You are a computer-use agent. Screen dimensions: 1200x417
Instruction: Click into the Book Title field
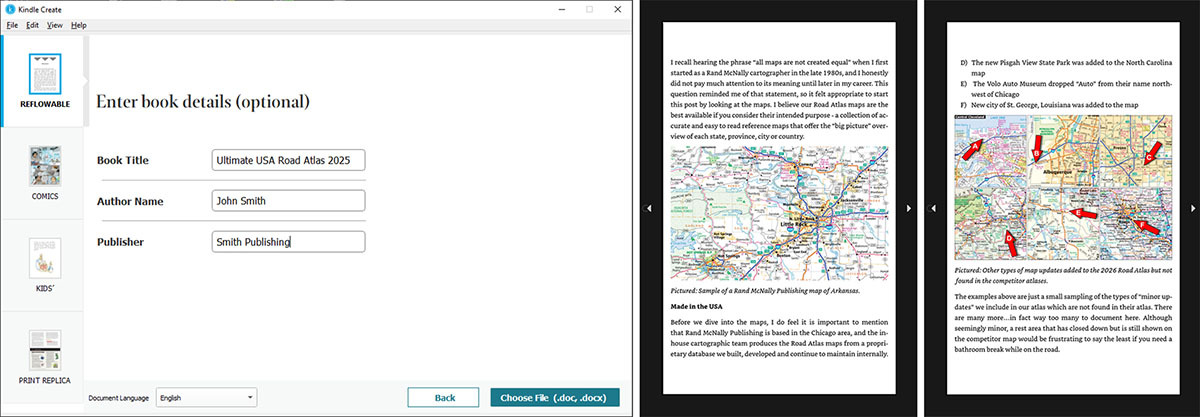pos(288,160)
